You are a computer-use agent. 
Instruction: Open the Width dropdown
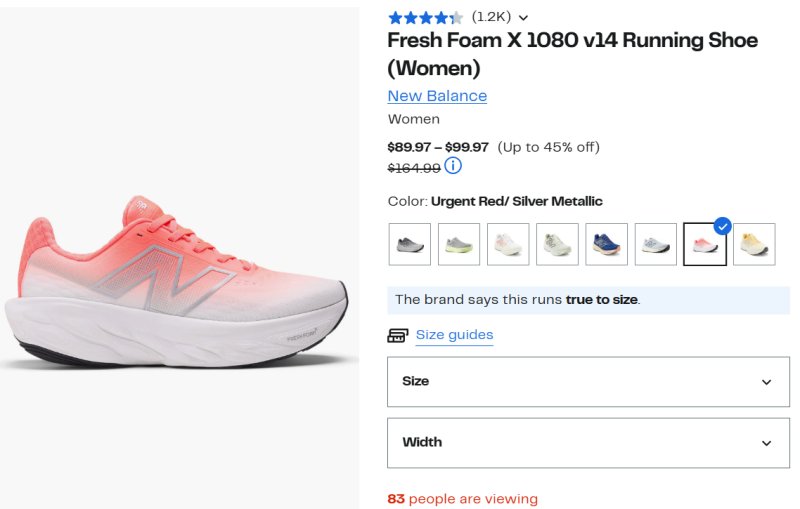click(x=588, y=442)
